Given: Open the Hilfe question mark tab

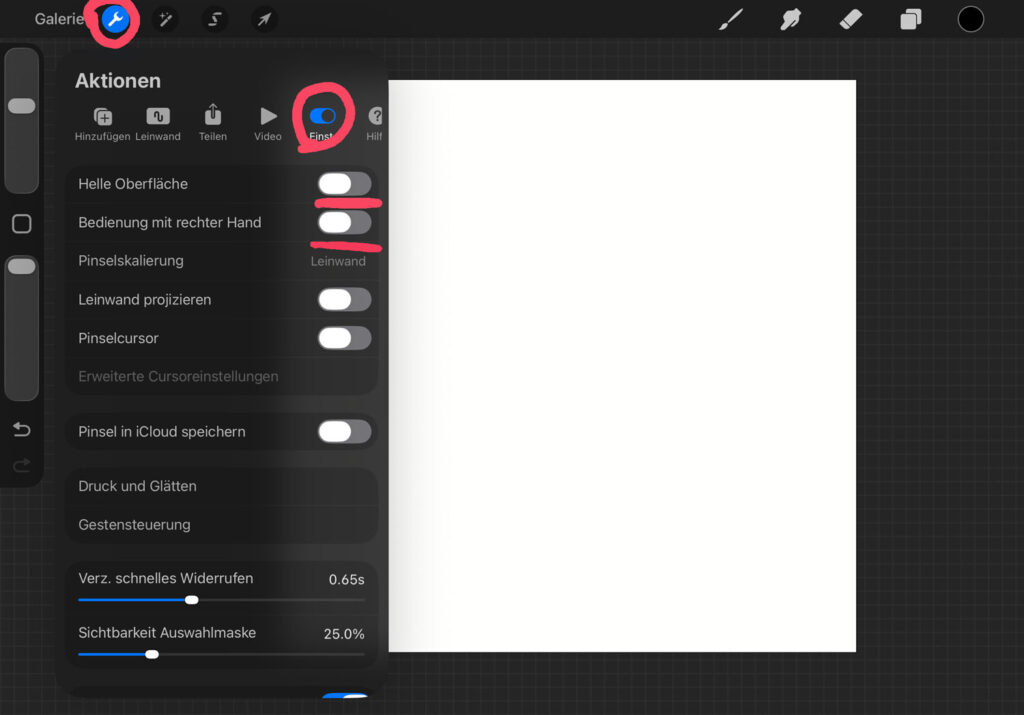Looking at the screenshot, I should [x=375, y=123].
